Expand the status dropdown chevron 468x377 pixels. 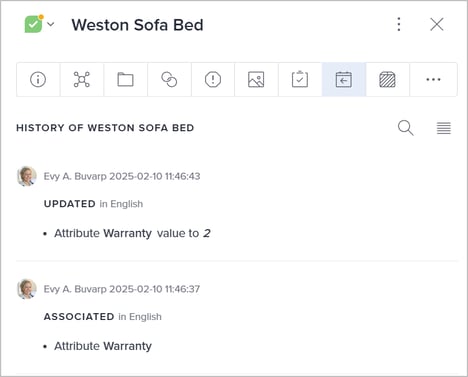tap(51, 24)
